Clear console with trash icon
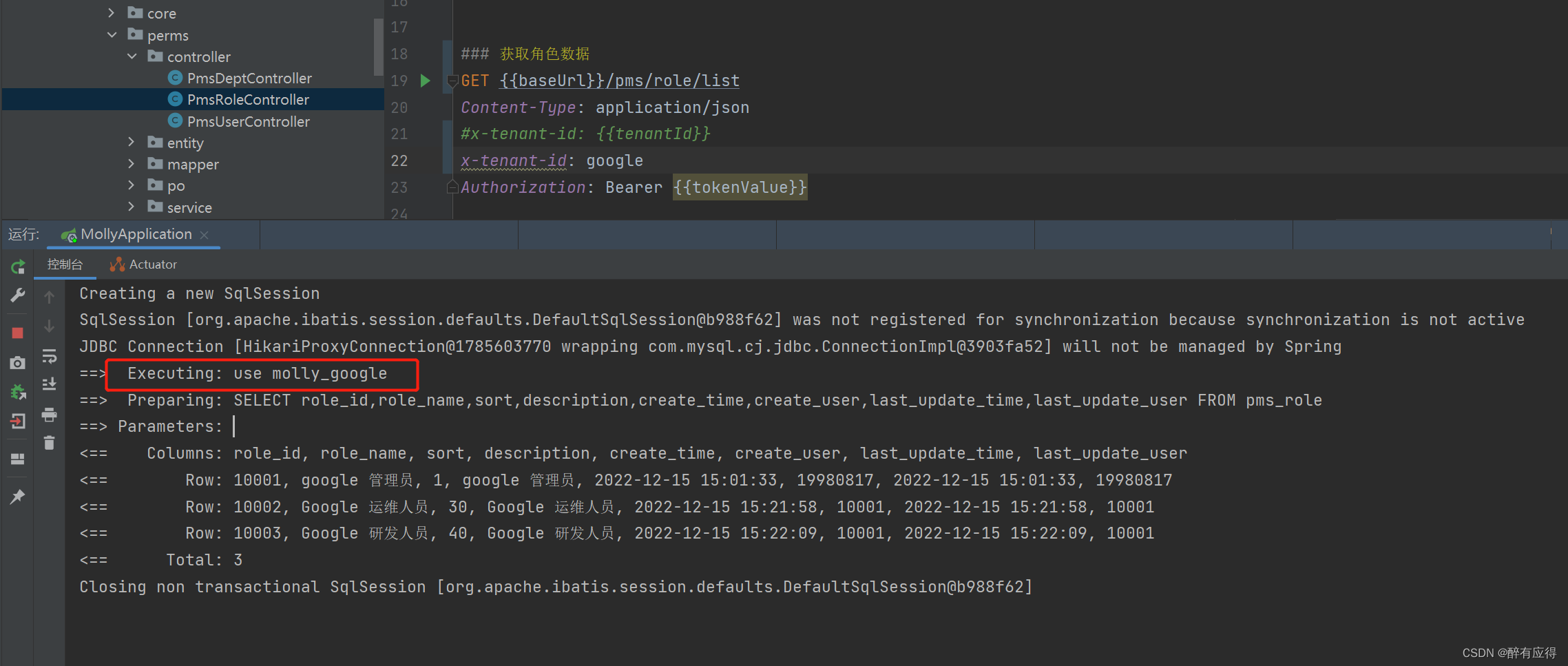Screen dimensions: 1568x666 click(x=49, y=443)
